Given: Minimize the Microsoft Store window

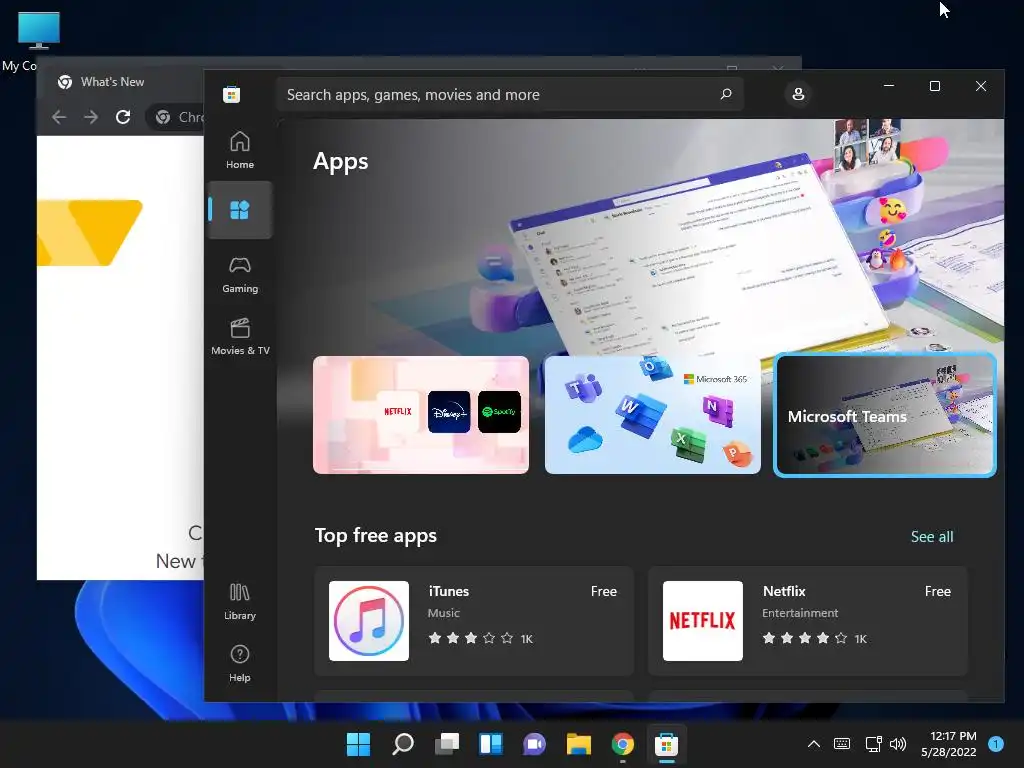Looking at the screenshot, I should click(889, 86).
